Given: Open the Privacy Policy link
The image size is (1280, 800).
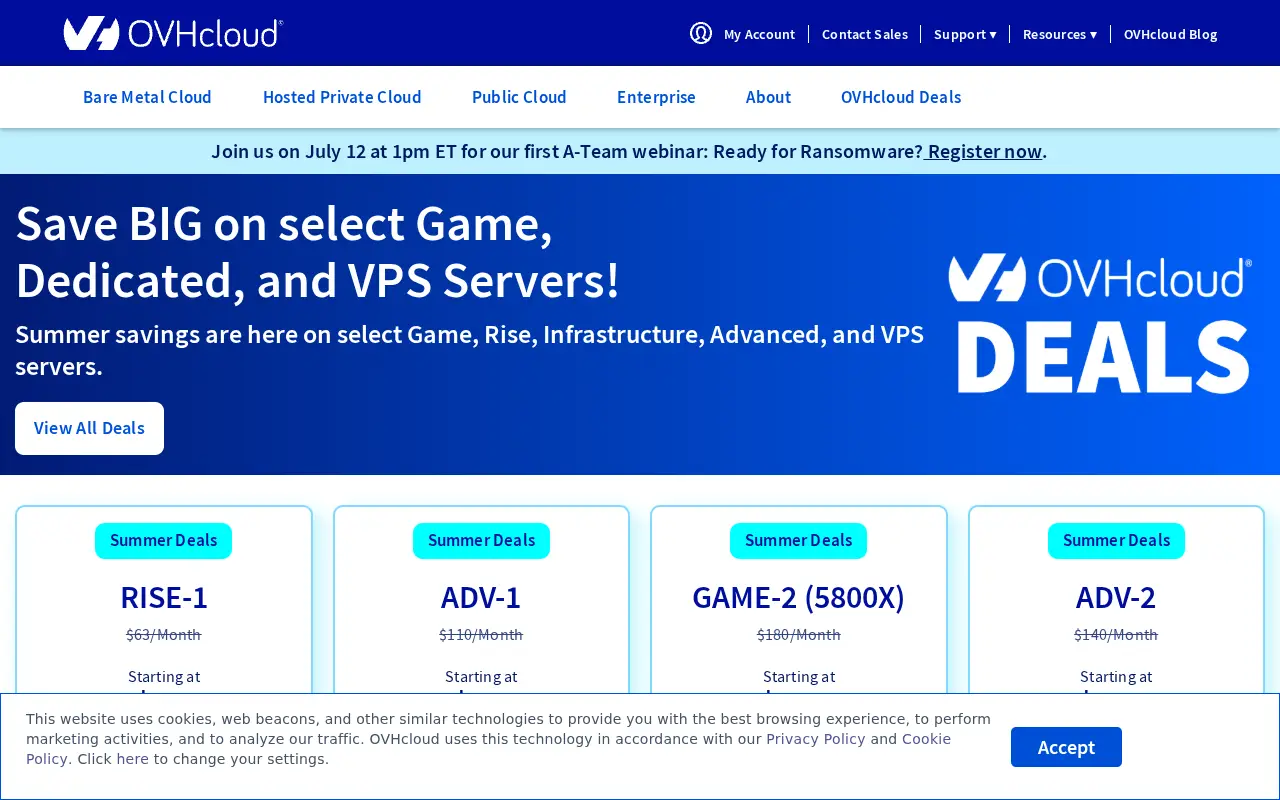Looking at the screenshot, I should click(x=816, y=739).
